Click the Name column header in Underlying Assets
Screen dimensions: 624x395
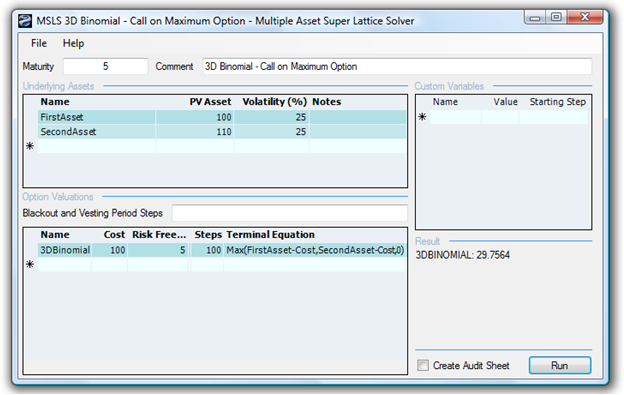coord(55,102)
